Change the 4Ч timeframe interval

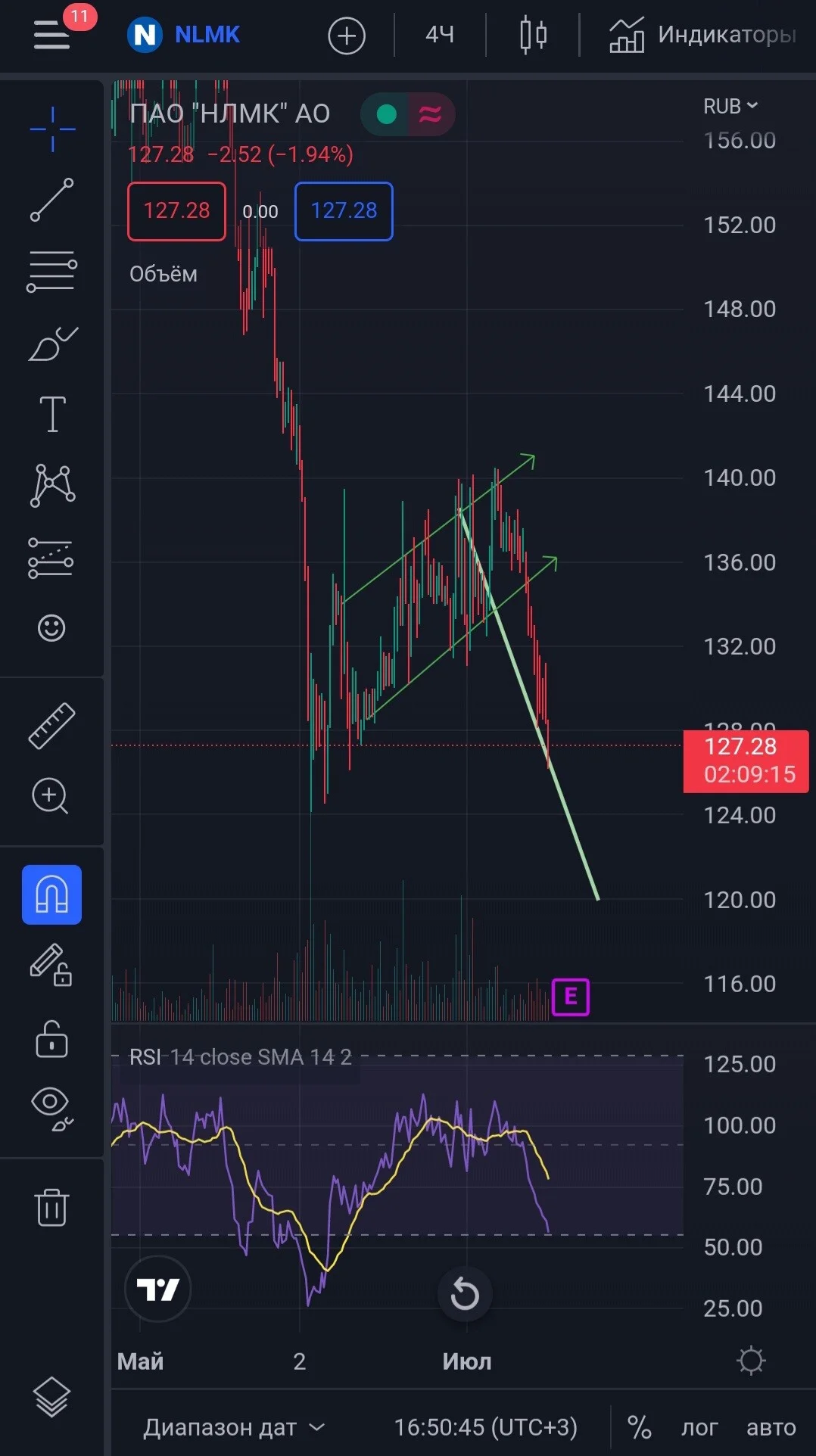tap(440, 35)
